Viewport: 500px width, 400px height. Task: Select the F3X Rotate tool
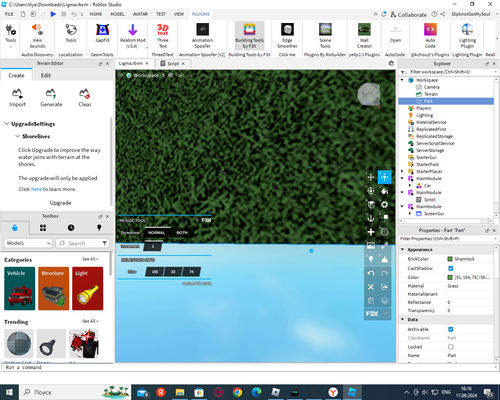371,191
